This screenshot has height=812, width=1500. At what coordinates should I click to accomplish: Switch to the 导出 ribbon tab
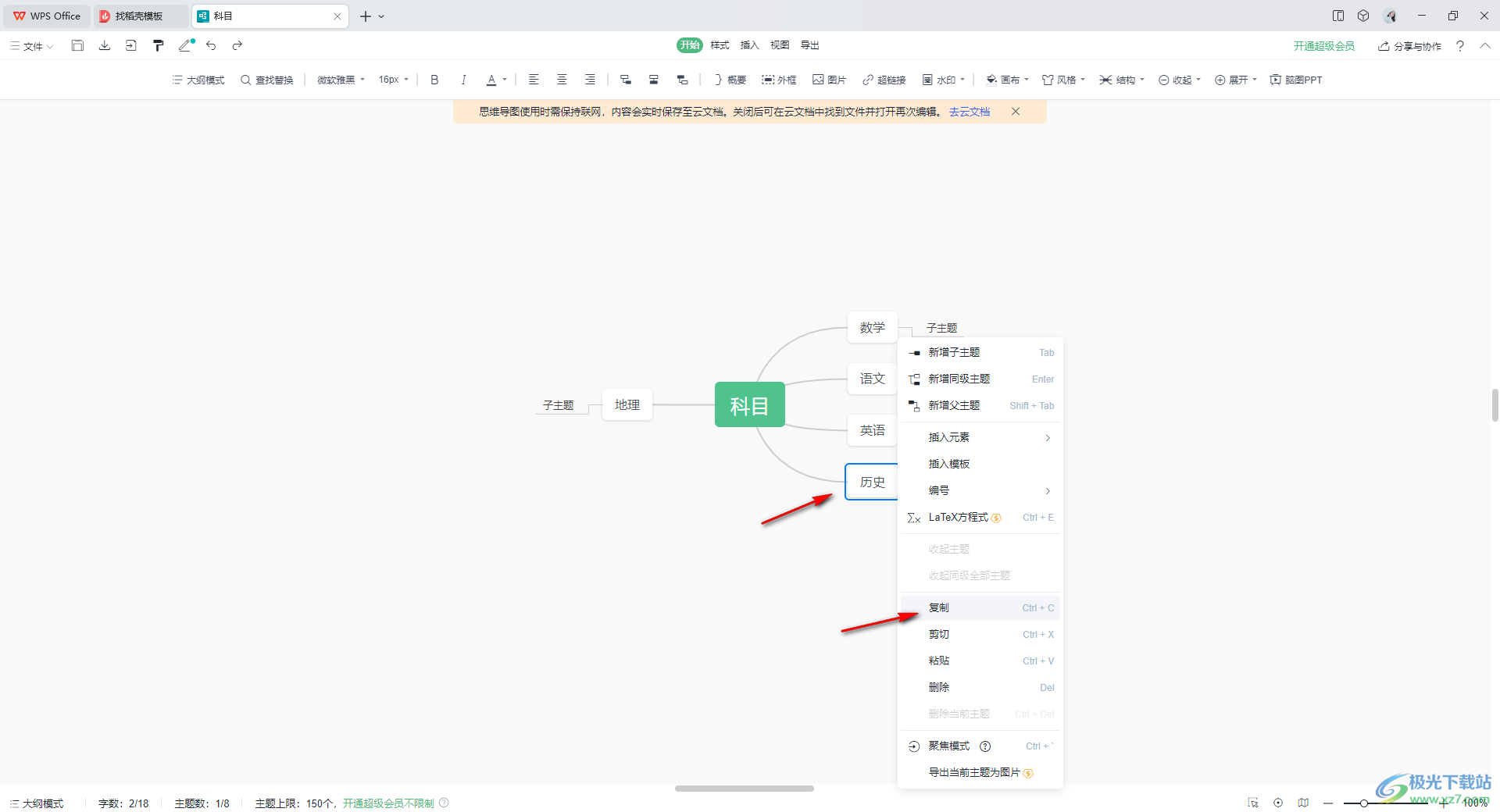pyautogui.click(x=809, y=45)
